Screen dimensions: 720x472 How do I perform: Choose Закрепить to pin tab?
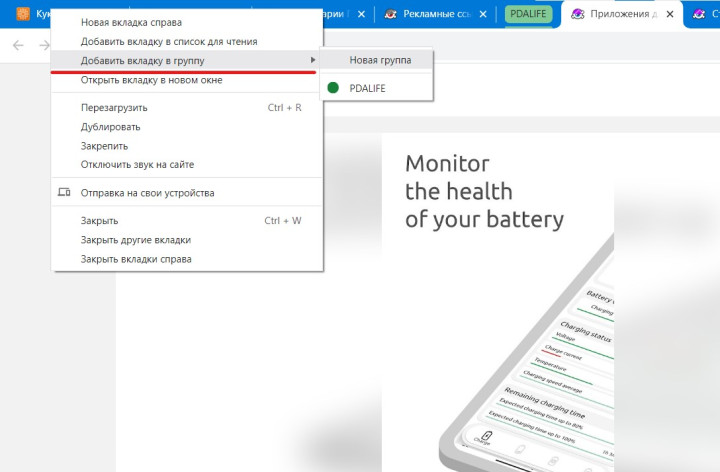click(x=104, y=145)
